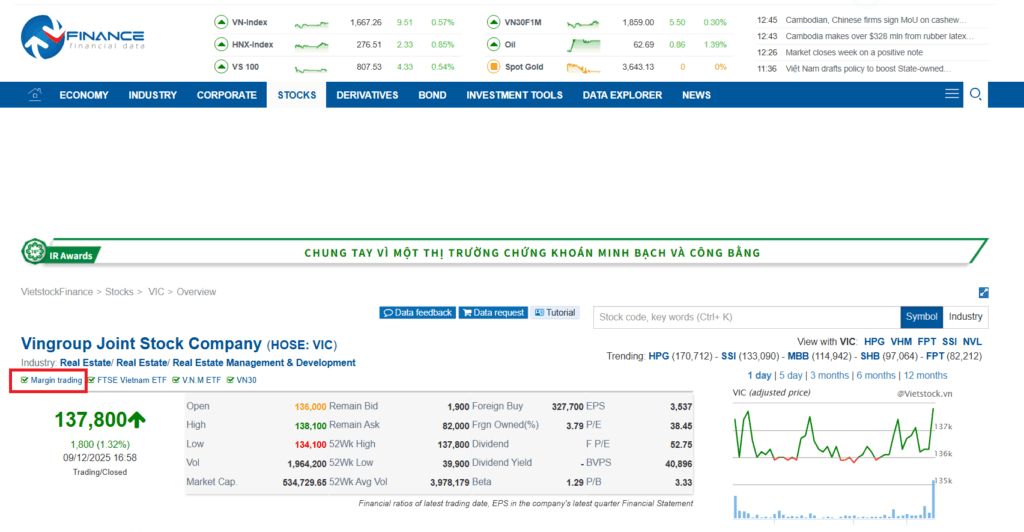Image resolution: width=1024 pixels, height=532 pixels.
Task: Click the search magnifier icon
Action: [976, 94]
